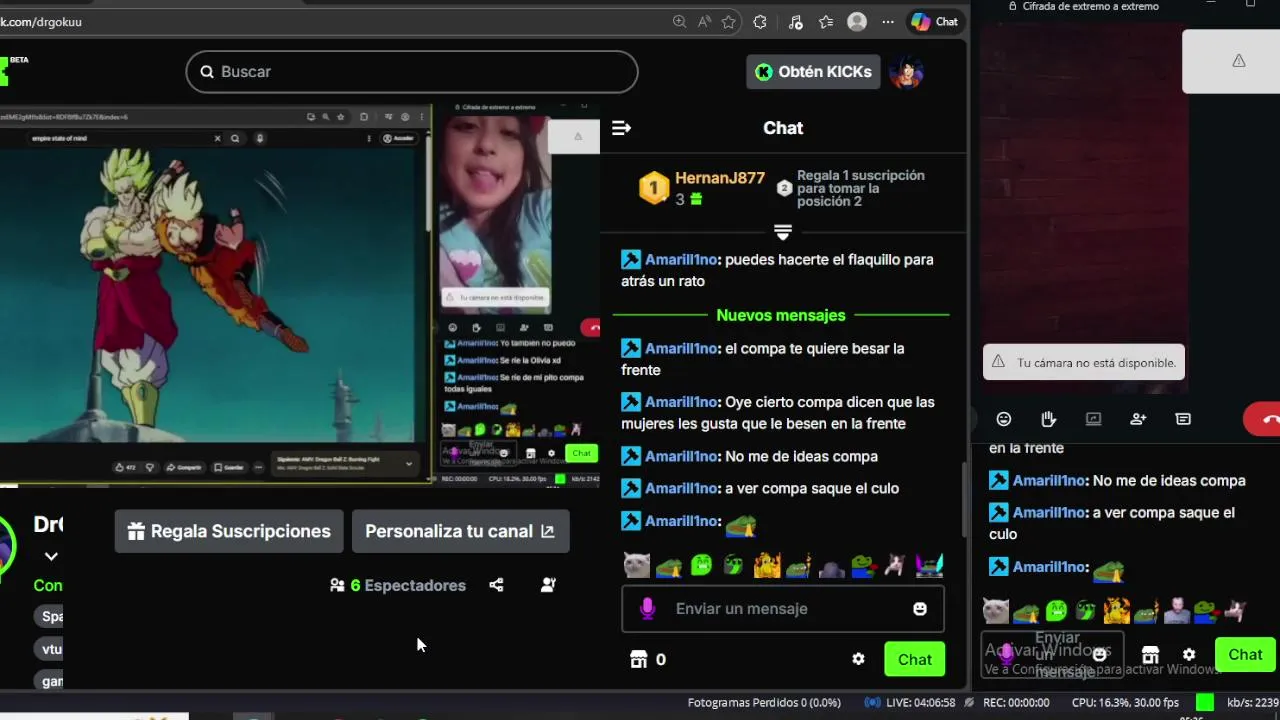
Task: Click the CPU: 16.3%, 30.00 fps status
Action: click(x=1125, y=703)
